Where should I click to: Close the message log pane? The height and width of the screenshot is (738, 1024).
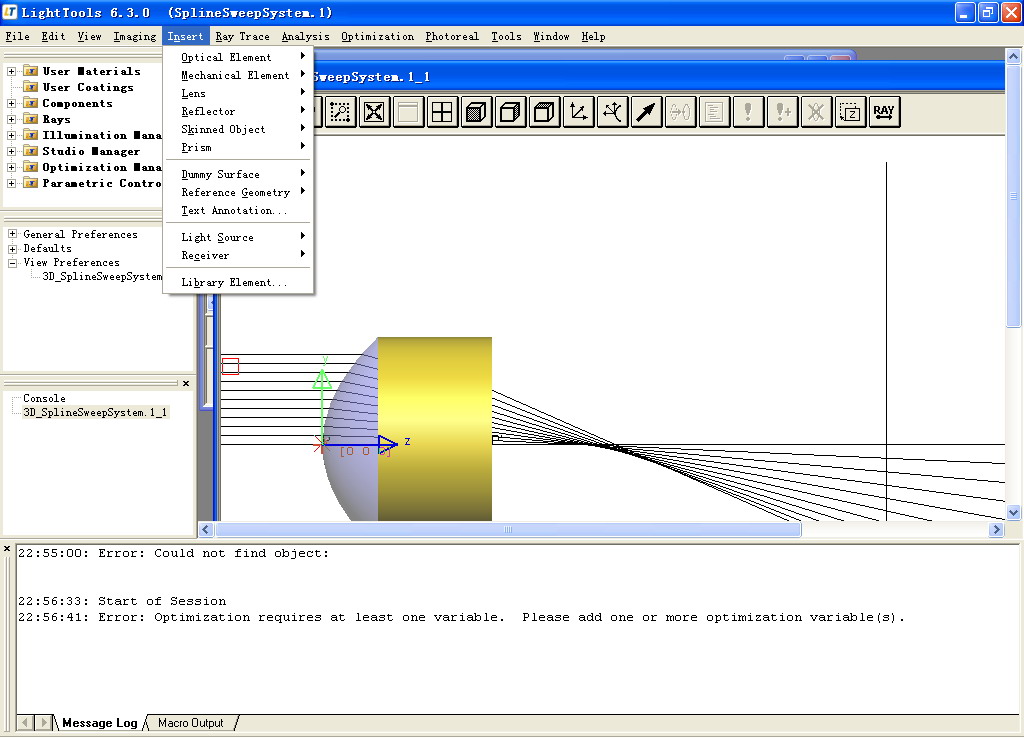click(7, 549)
